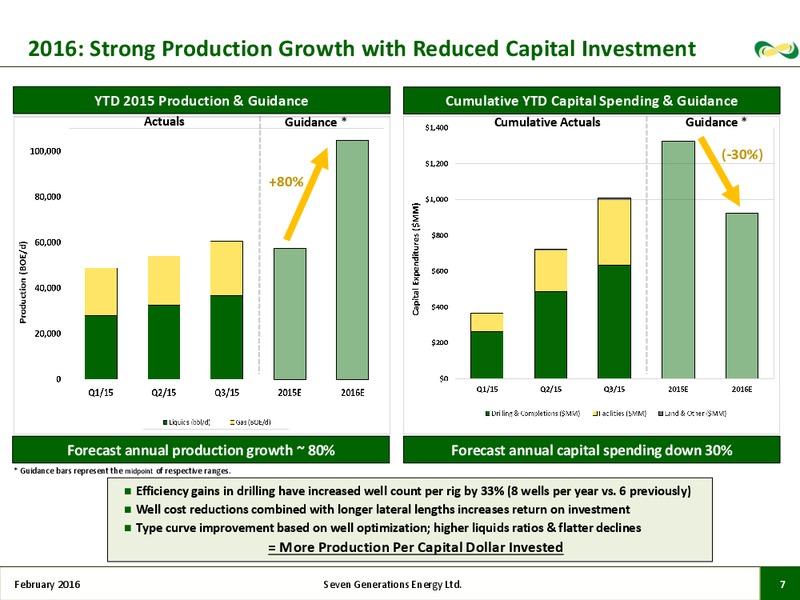This screenshot has height=600, width=800.
Task: Click the yellow gas segment of the Q2/15 production bar
Action: coord(164,281)
